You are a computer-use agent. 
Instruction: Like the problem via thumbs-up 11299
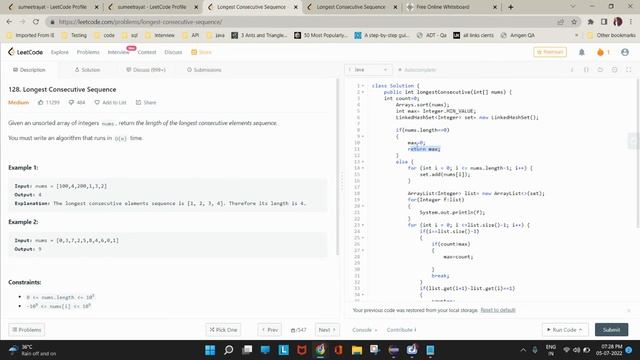coord(40,102)
